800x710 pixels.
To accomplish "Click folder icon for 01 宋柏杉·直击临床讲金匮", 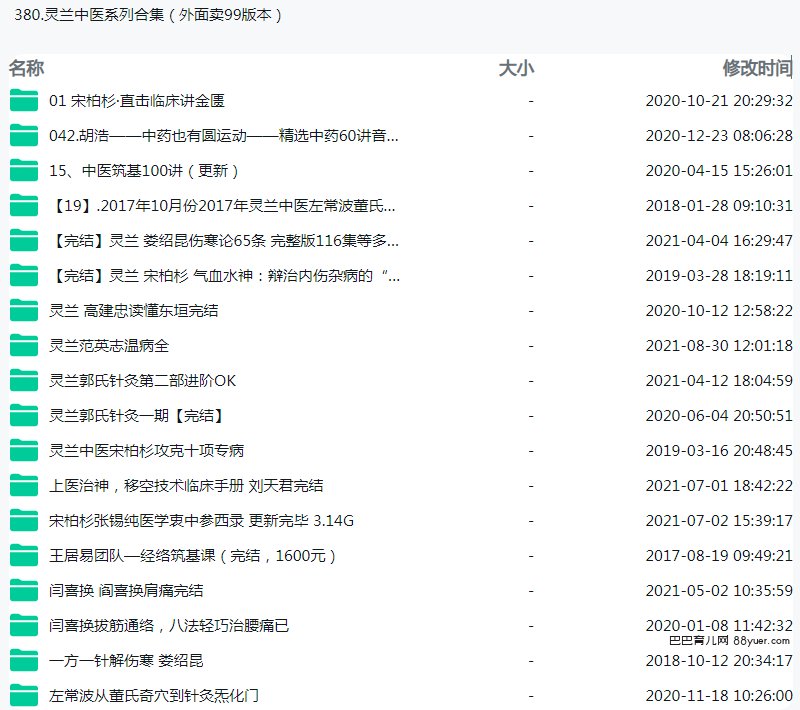I will (x=24, y=100).
